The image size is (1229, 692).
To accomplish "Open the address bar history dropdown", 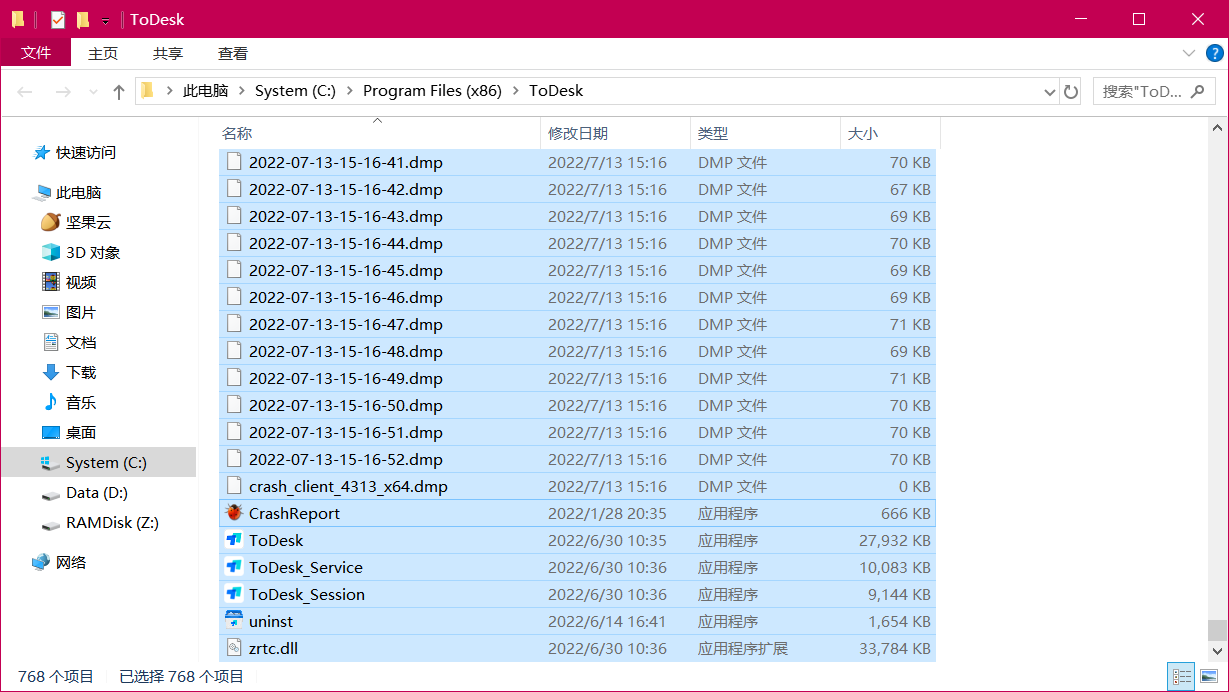I will tap(1050, 91).
